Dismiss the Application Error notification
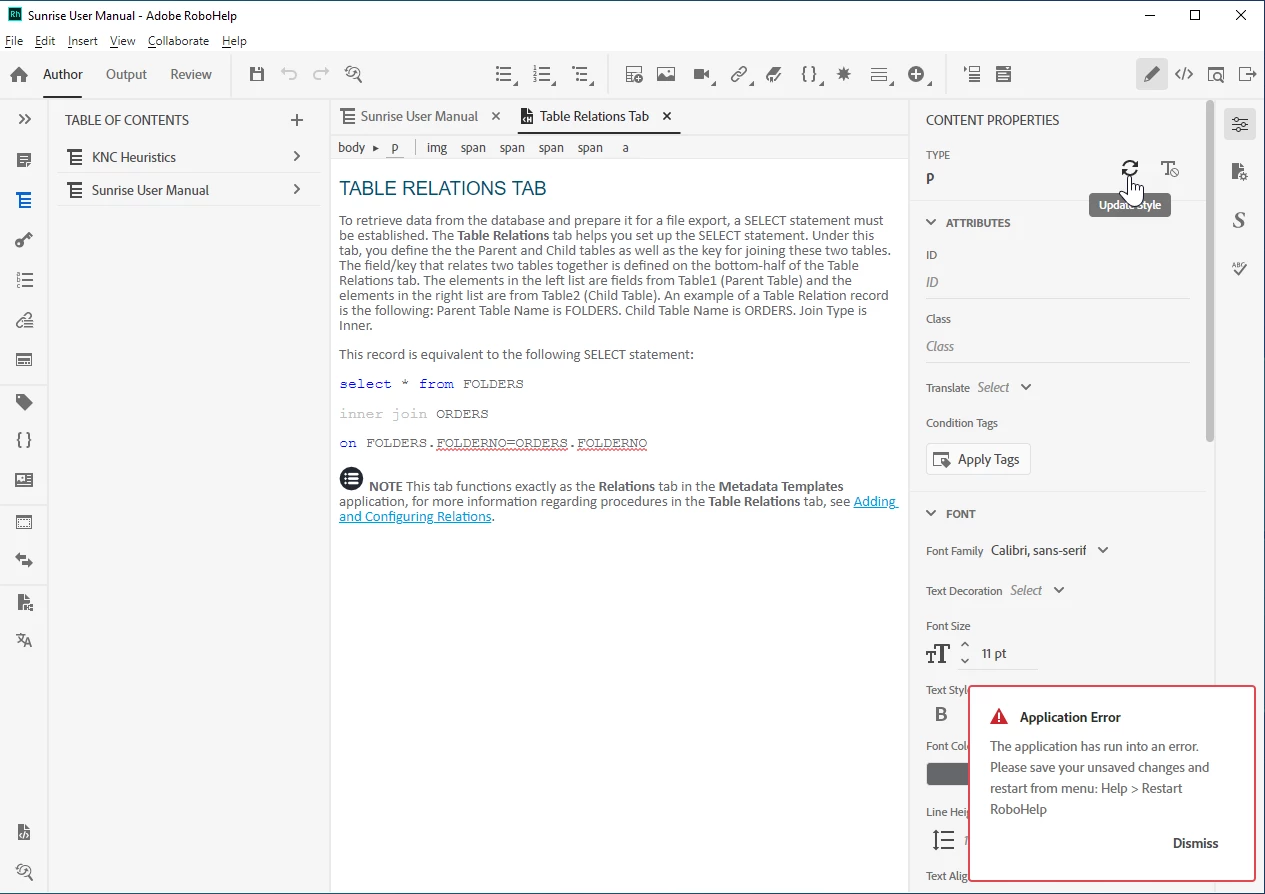Screen dimensions: 1265x894 point(1195,843)
